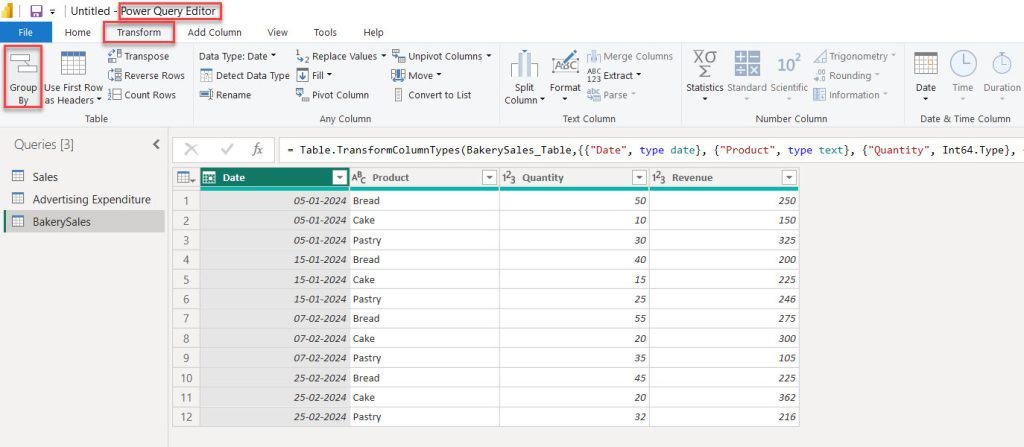Click the Scientific 10² icon
This screenshot has height=447, width=1024.
pyautogui.click(x=789, y=64)
